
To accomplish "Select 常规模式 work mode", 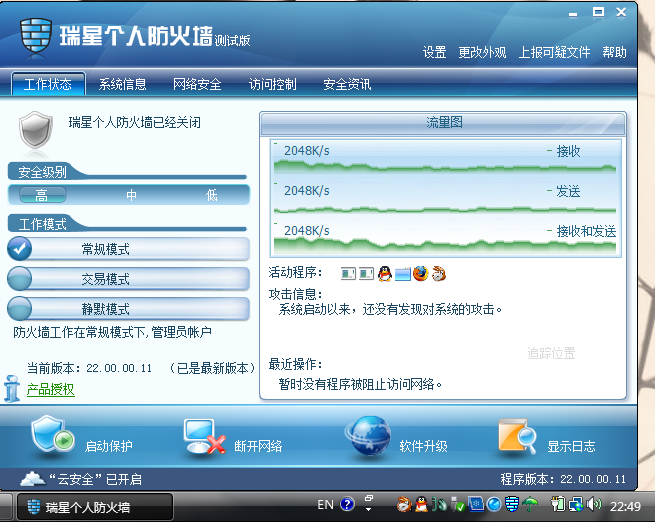I will click(x=129, y=249).
